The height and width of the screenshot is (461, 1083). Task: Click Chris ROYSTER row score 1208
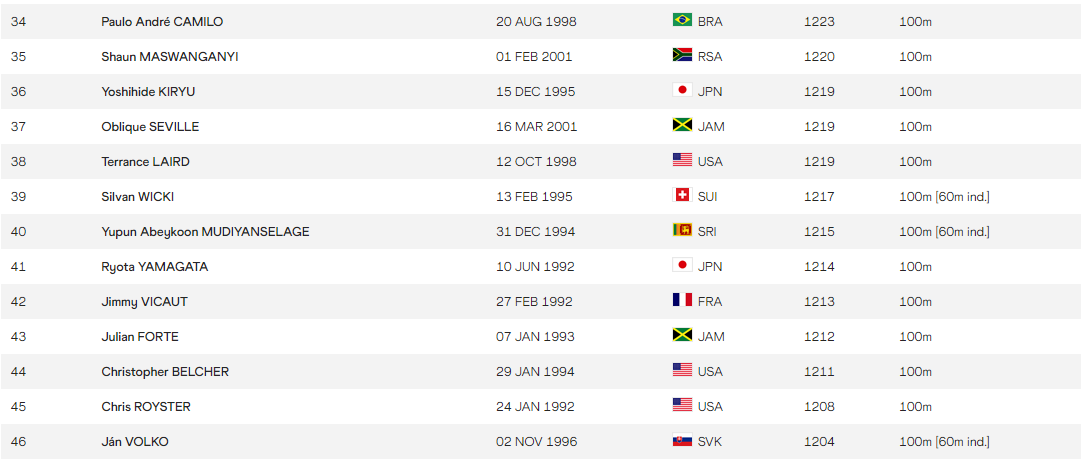coord(819,407)
